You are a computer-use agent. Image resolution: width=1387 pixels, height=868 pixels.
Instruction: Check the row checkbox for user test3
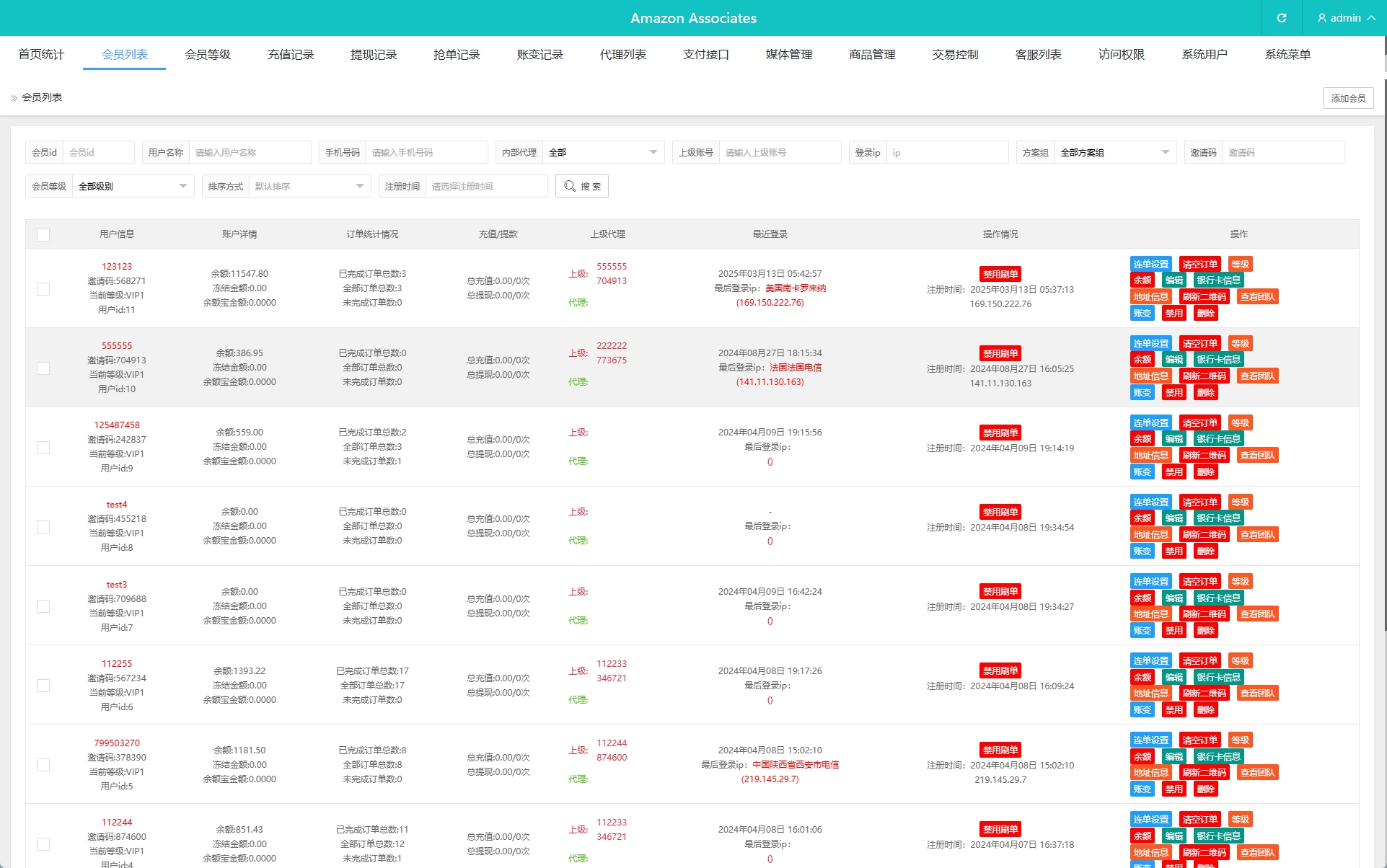point(43,606)
